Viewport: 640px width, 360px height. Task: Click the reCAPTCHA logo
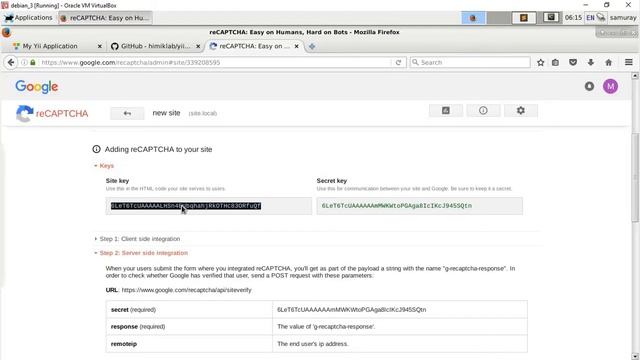click(x=52, y=113)
